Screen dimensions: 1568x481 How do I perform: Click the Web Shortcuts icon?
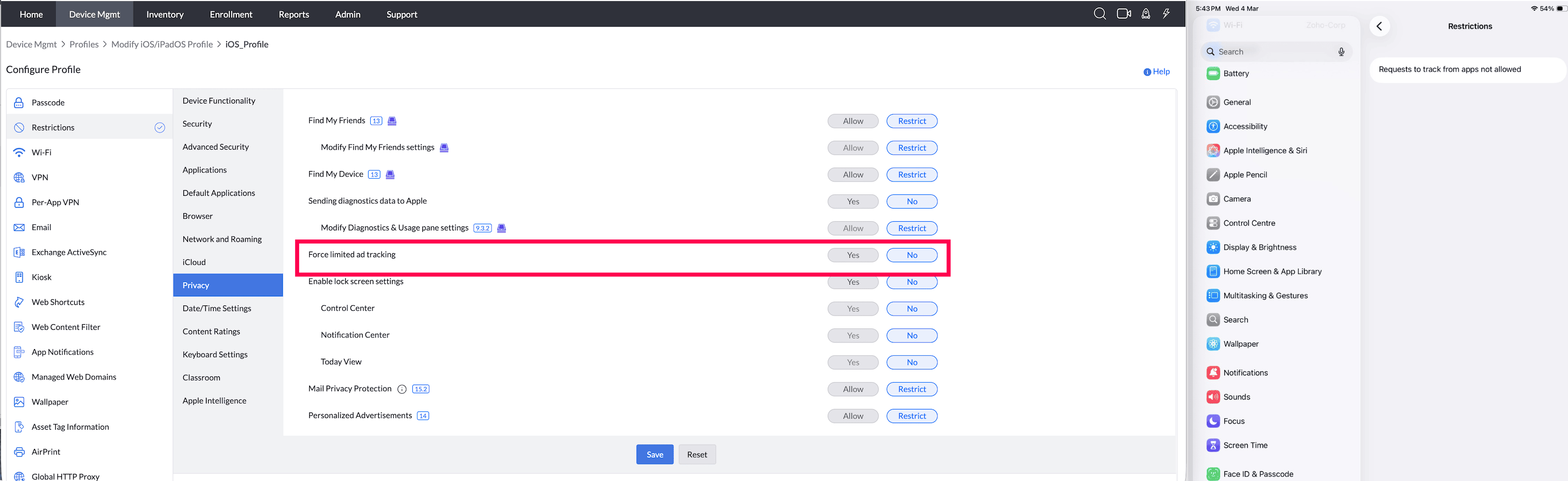pyautogui.click(x=19, y=301)
